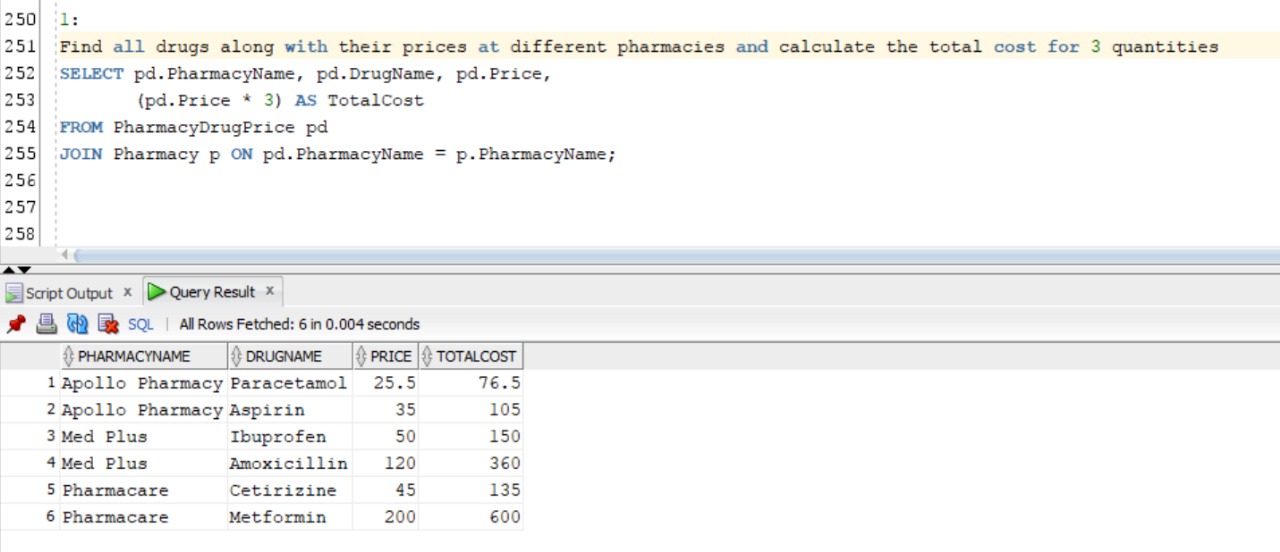Select the Aspirin cell

[x=289, y=410]
